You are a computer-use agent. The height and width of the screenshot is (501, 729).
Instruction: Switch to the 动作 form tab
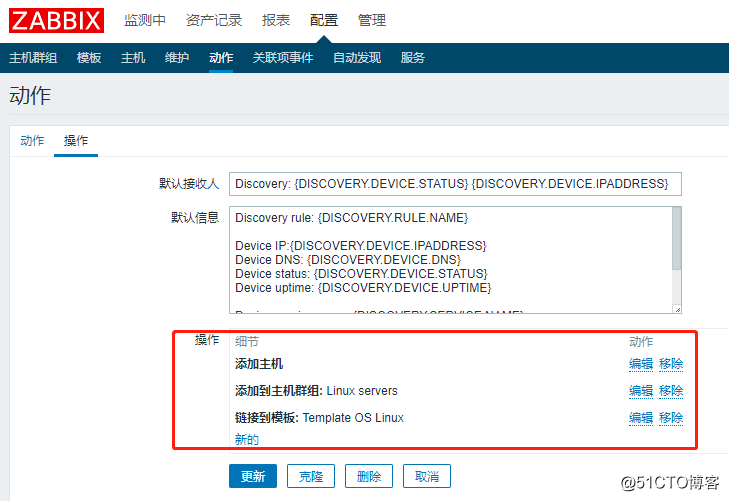coord(32,140)
